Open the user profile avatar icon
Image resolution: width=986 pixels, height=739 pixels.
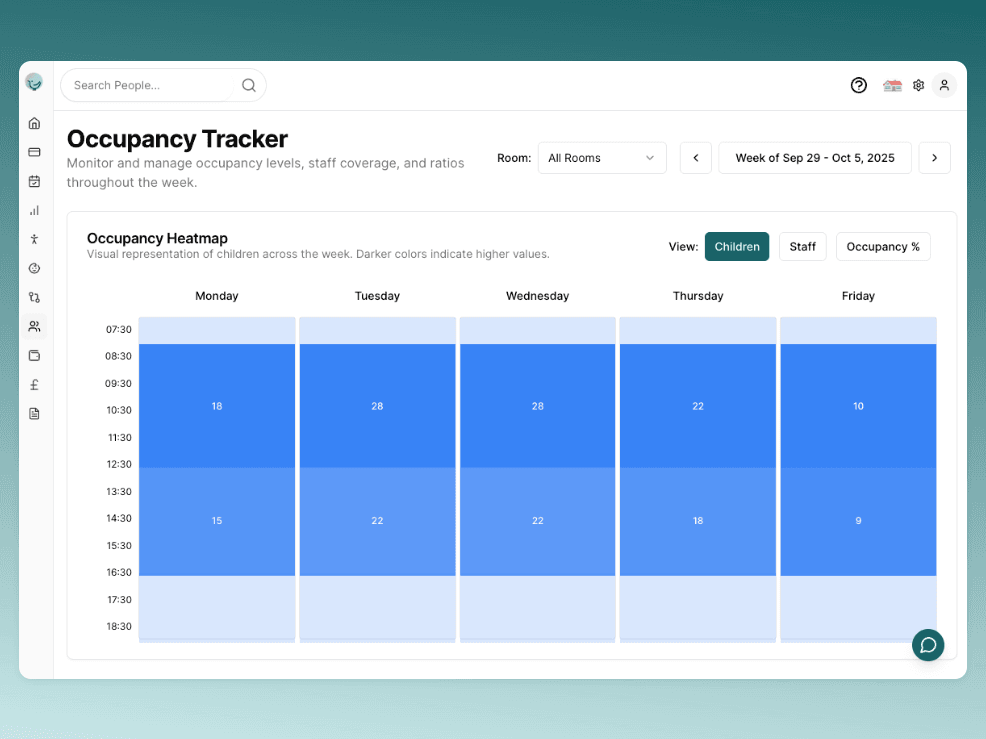943,85
